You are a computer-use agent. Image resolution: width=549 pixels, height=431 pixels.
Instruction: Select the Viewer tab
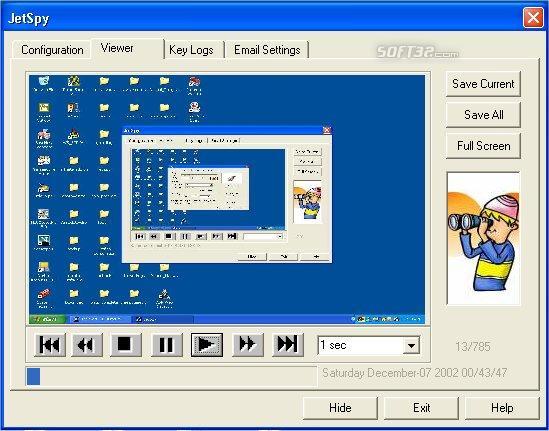pyautogui.click(x=127, y=48)
